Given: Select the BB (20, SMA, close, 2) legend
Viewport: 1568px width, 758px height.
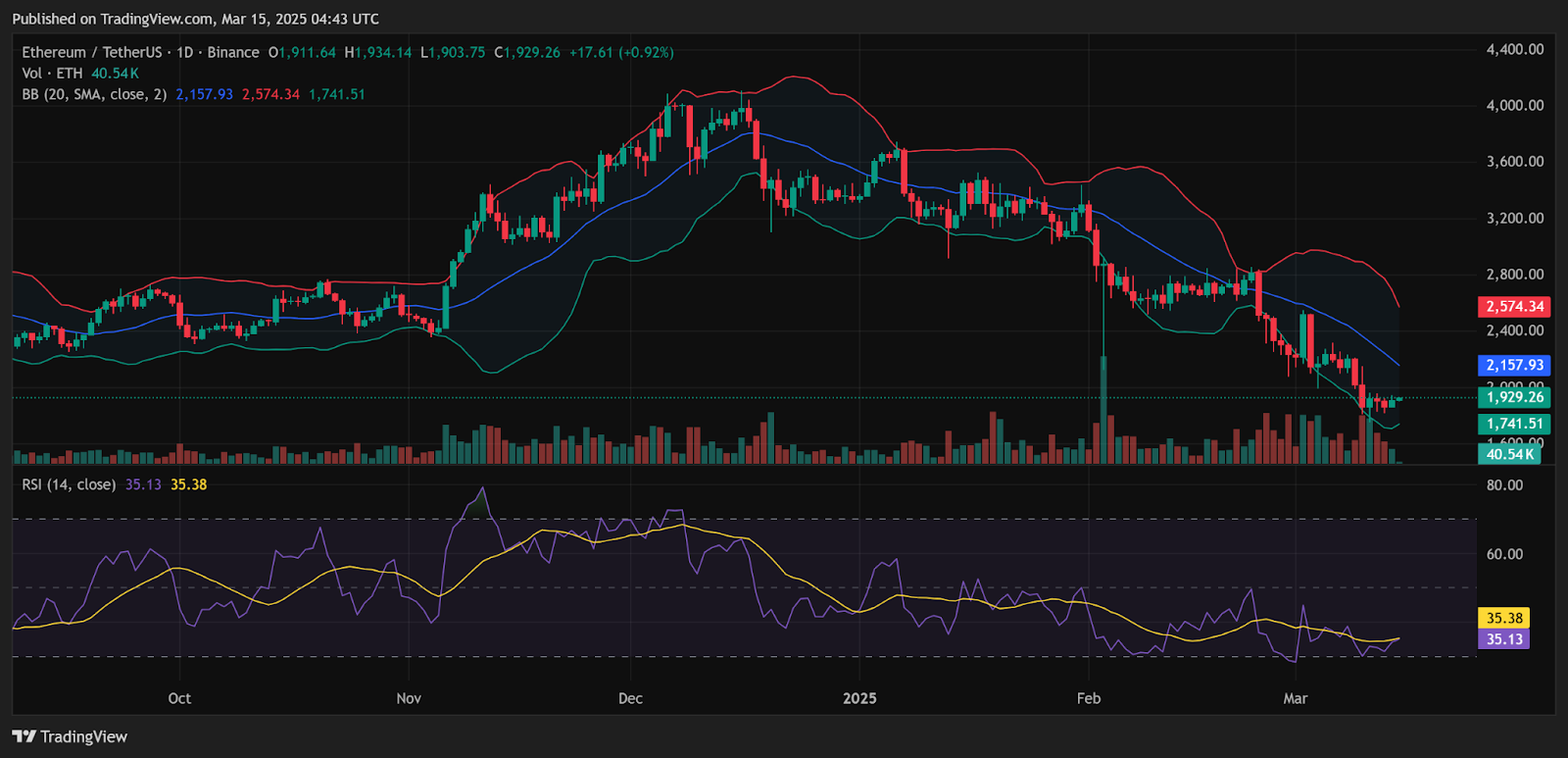Looking at the screenshot, I should pyautogui.click(x=94, y=94).
